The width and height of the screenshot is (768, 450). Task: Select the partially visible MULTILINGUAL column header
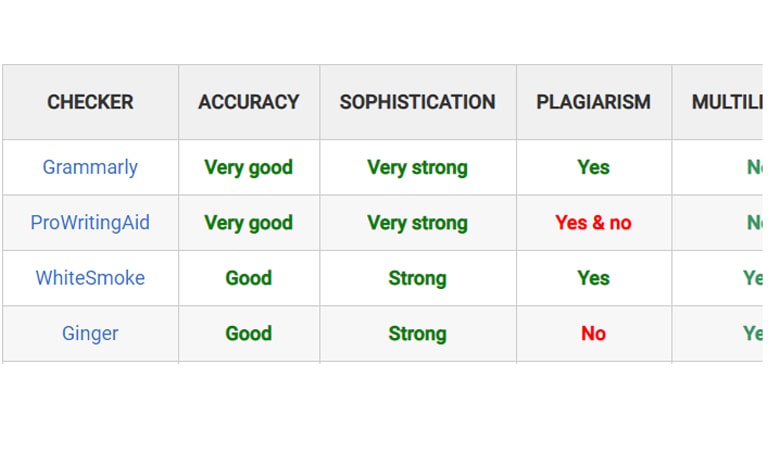[727, 102]
